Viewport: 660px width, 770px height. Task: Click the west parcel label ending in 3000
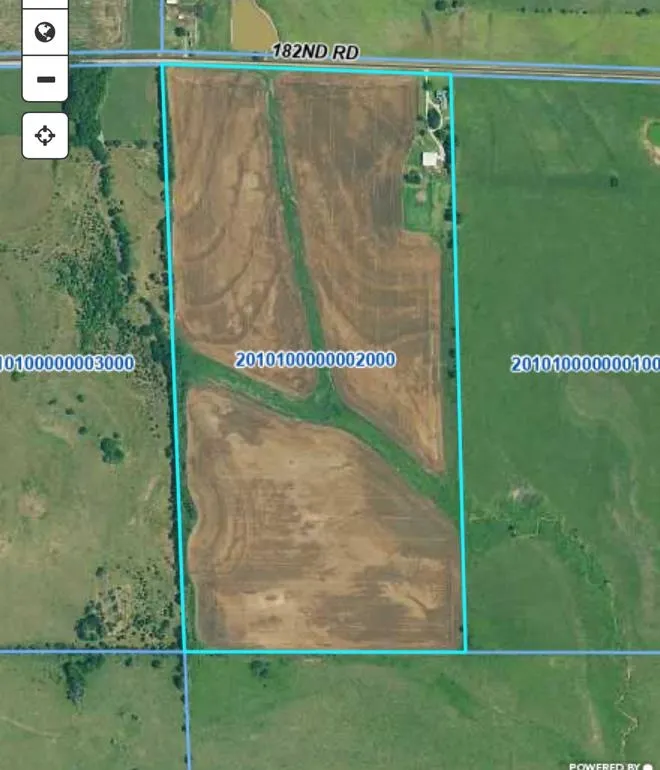tap(67, 363)
